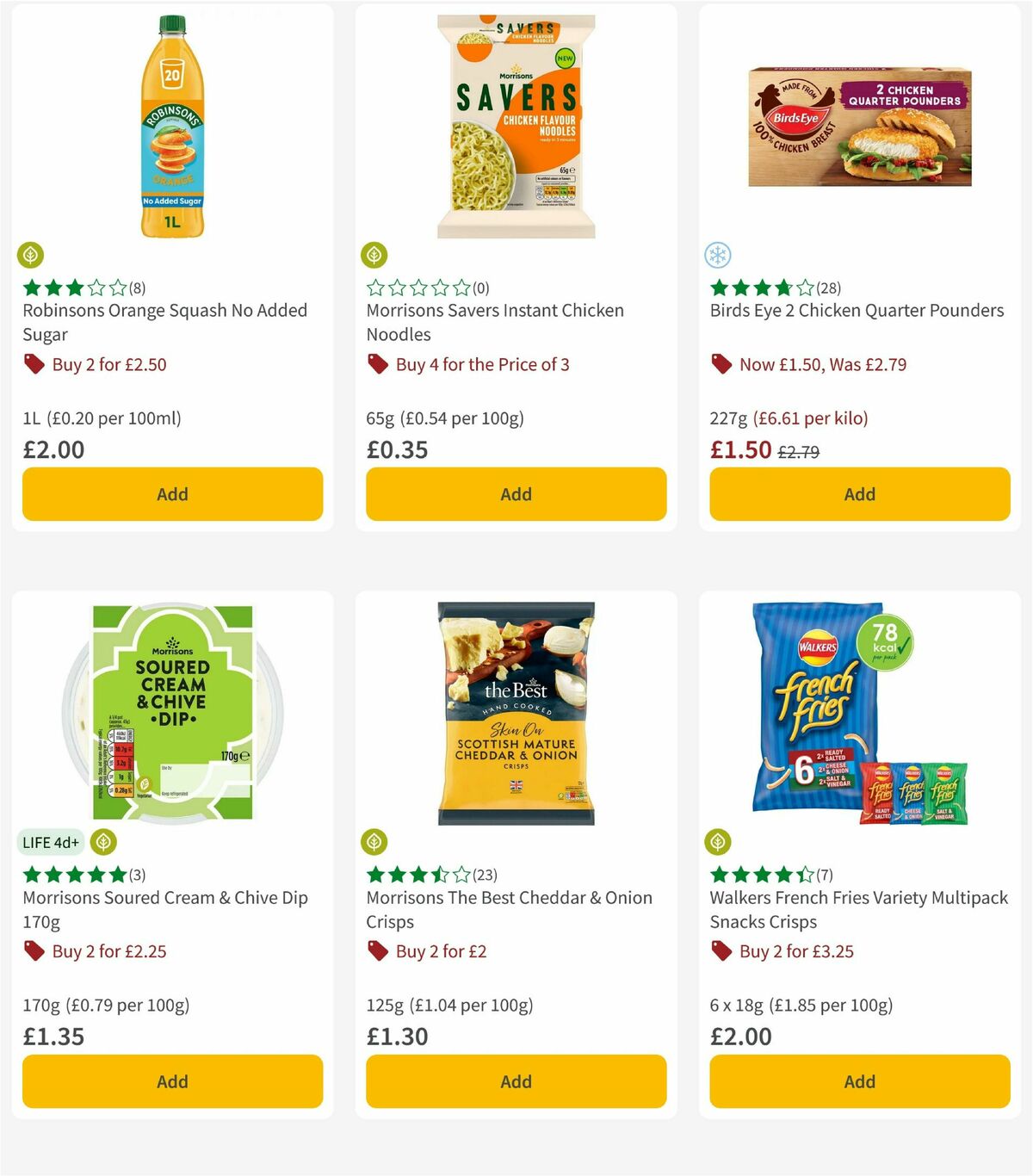The width and height of the screenshot is (1033, 1176).
Task: Open the Morrisons Savers Instant Chicken Noodles product page
Action: [495, 322]
